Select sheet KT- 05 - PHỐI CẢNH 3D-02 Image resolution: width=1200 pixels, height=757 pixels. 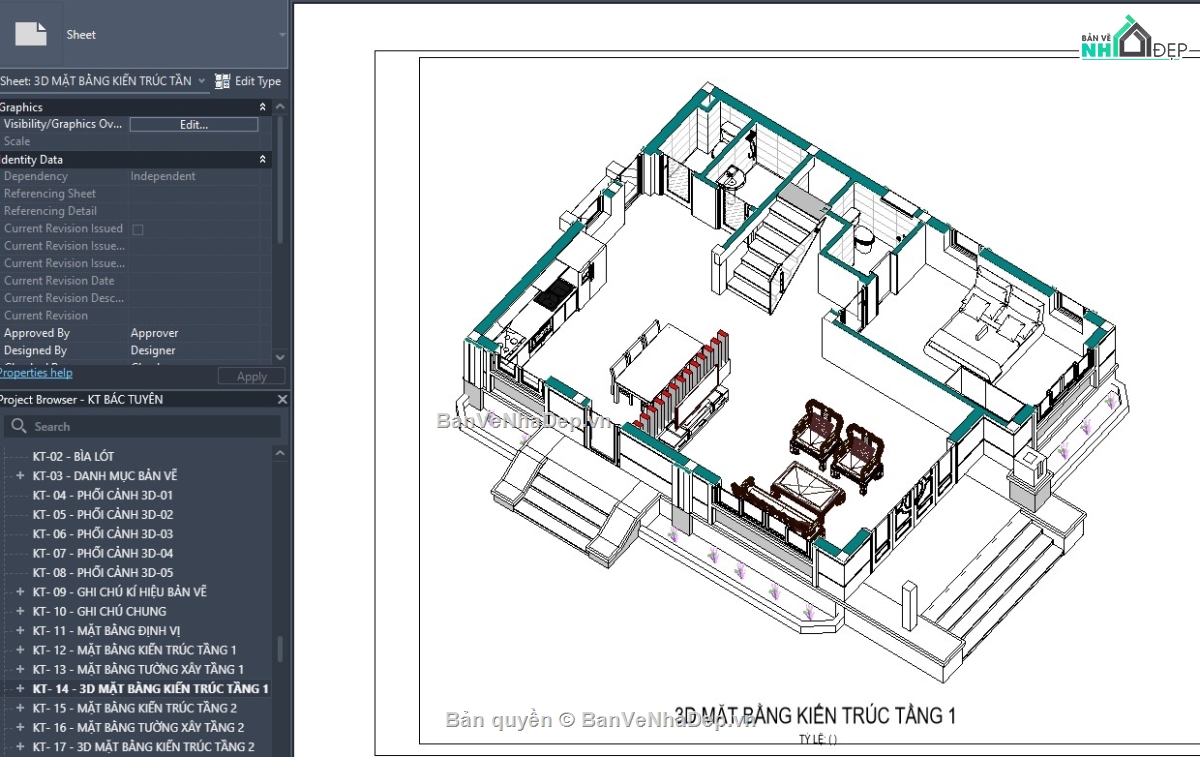pyautogui.click(x=103, y=514)
